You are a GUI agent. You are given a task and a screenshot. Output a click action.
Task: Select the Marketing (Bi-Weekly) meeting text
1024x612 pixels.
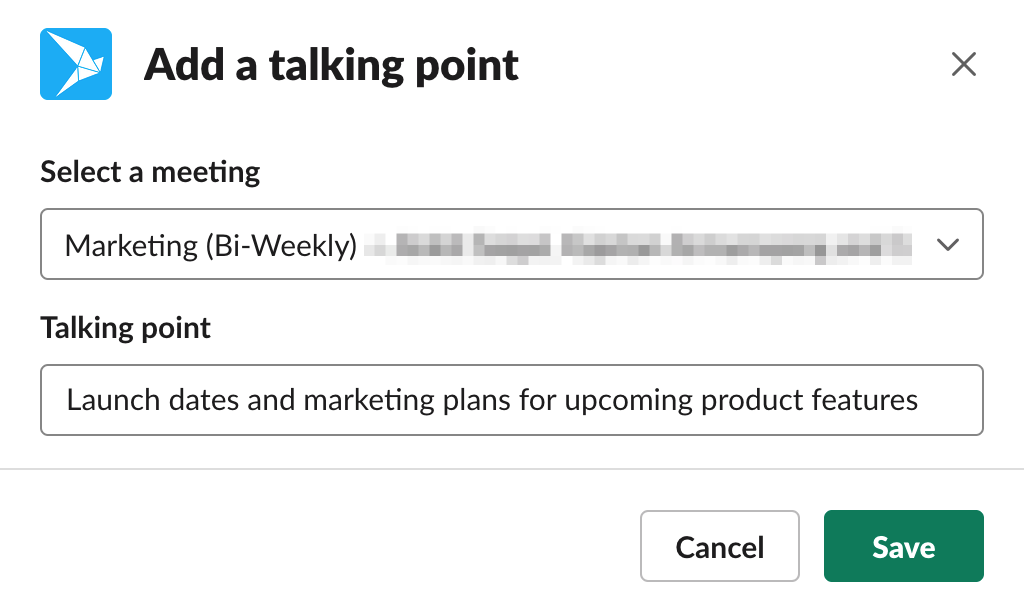211,246
